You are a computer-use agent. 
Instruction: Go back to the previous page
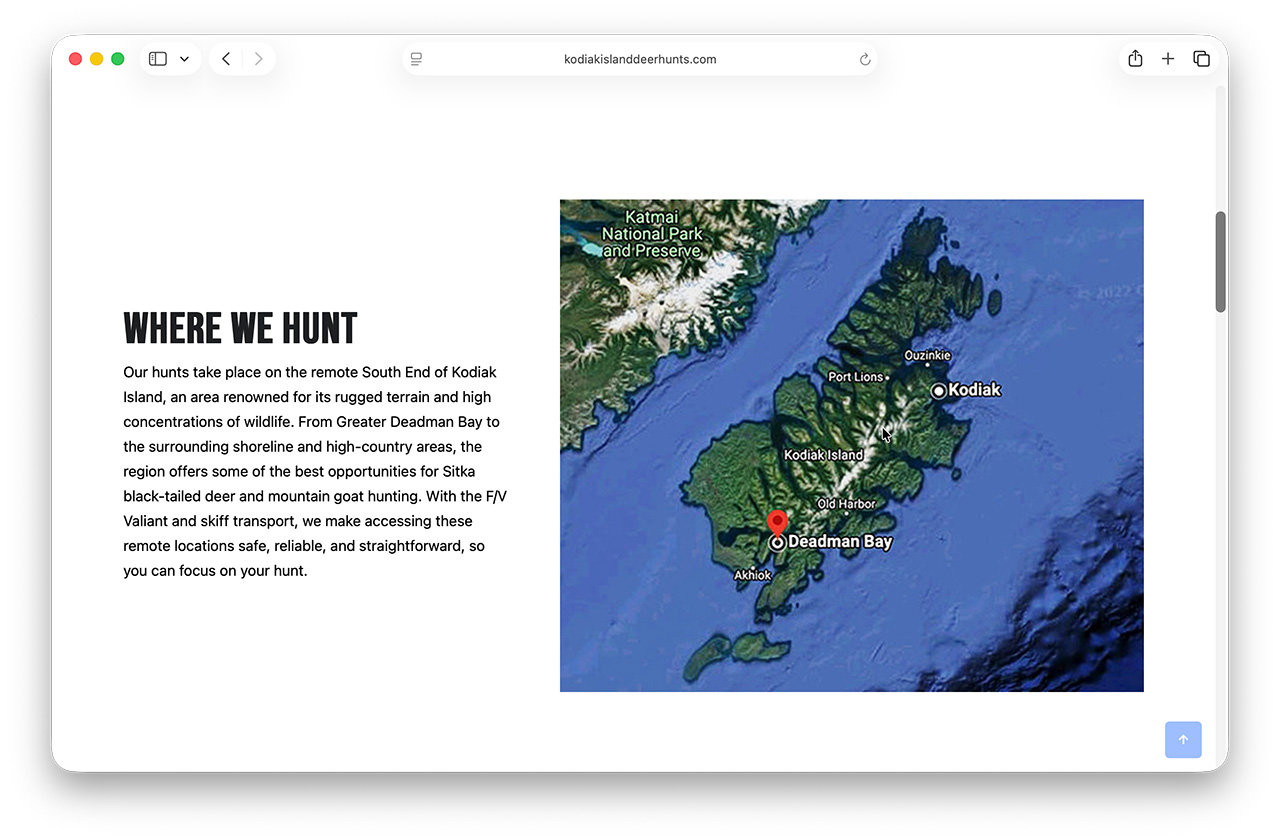coord(226,59)
